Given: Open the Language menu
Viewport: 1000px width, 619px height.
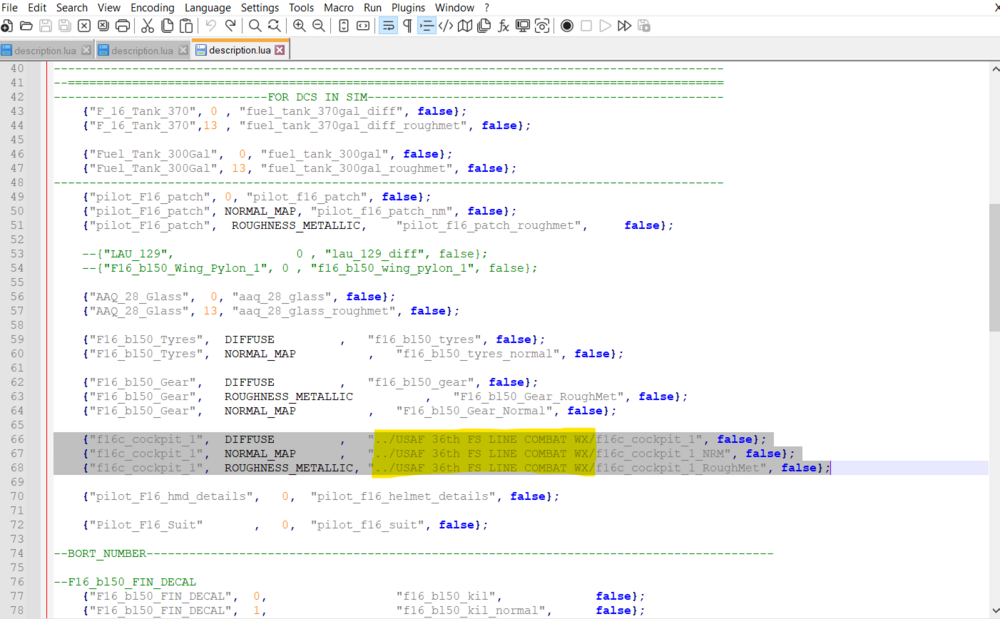Looking at the screenshot, I should point(207,7).
